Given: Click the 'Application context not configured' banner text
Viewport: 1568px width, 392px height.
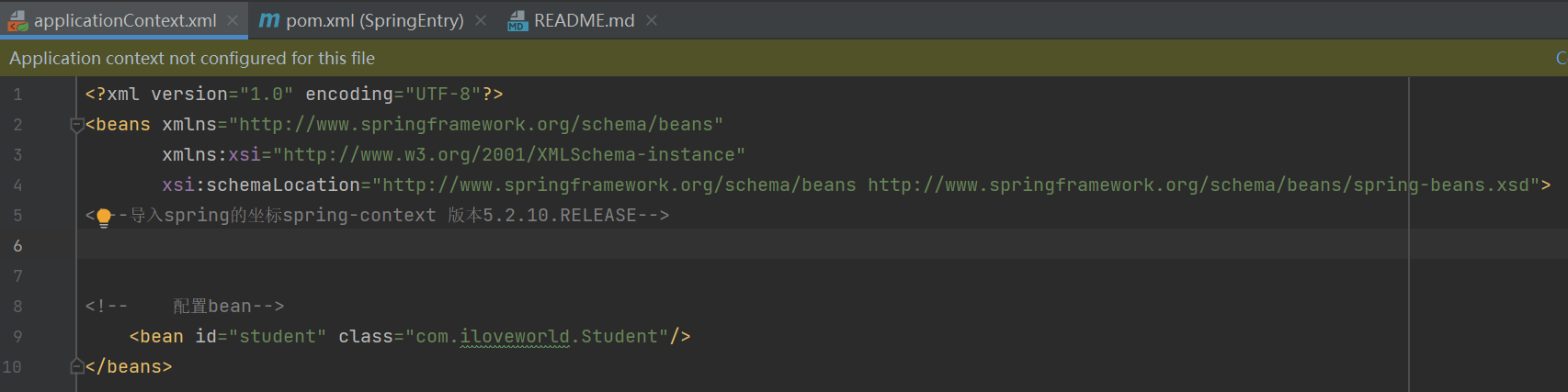Looking at the screenshot, I should point(192,58).
